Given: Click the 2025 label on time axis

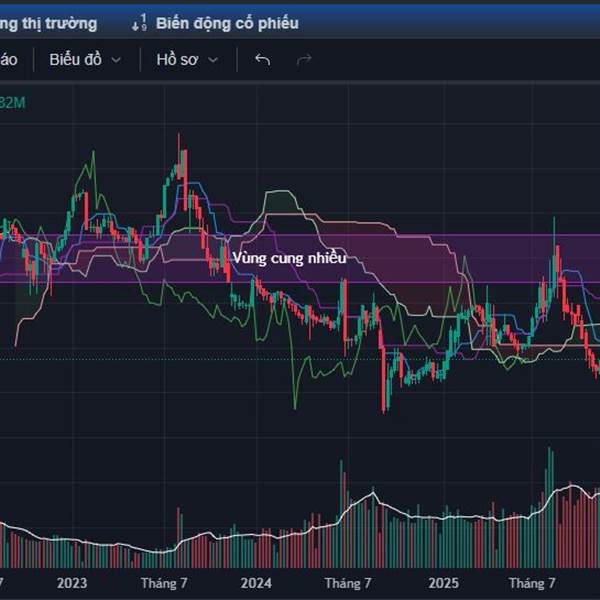Looking at the screenshot, I should point(443,582).
